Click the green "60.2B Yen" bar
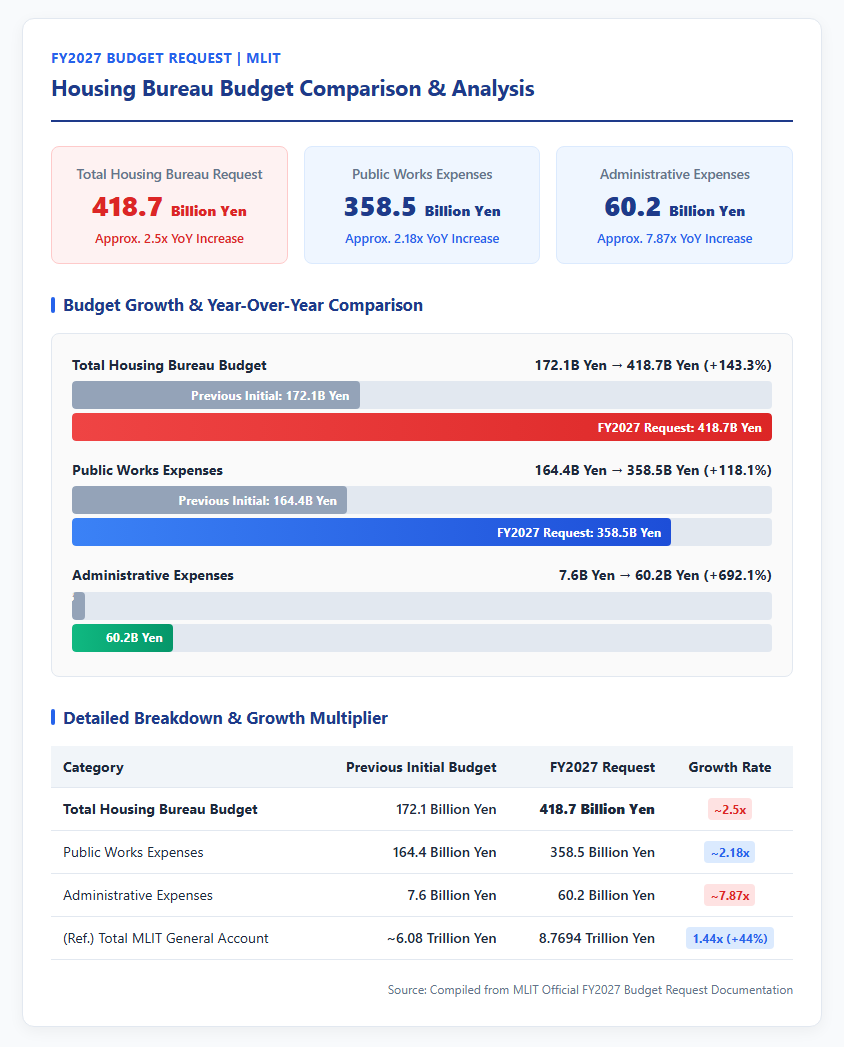This screenshot has width=844, height=1047. pos(122,638)
